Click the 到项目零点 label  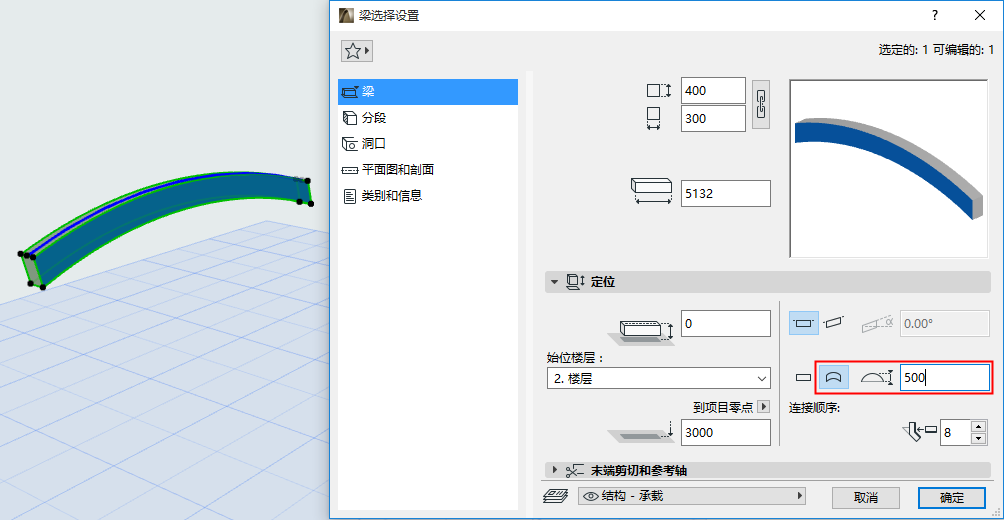pos(723,407)
